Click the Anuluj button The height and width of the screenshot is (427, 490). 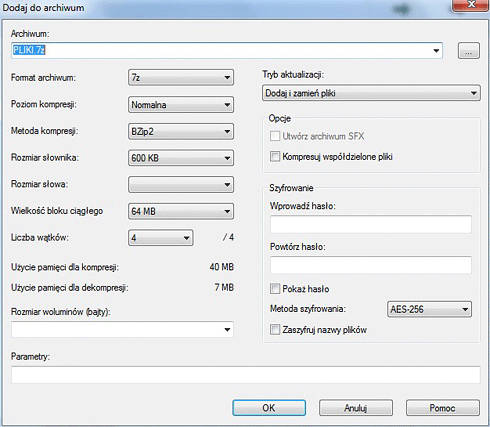click(x=356, y=408)
